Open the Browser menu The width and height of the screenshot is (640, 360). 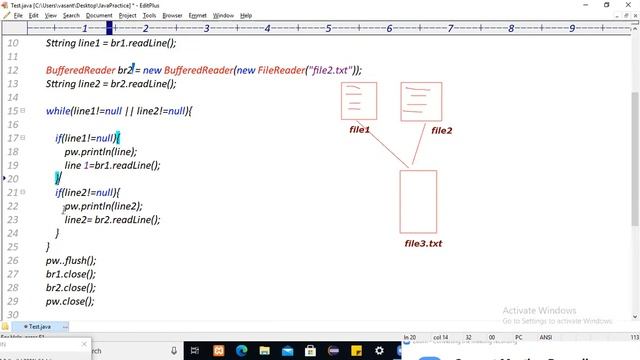point(172,16)
